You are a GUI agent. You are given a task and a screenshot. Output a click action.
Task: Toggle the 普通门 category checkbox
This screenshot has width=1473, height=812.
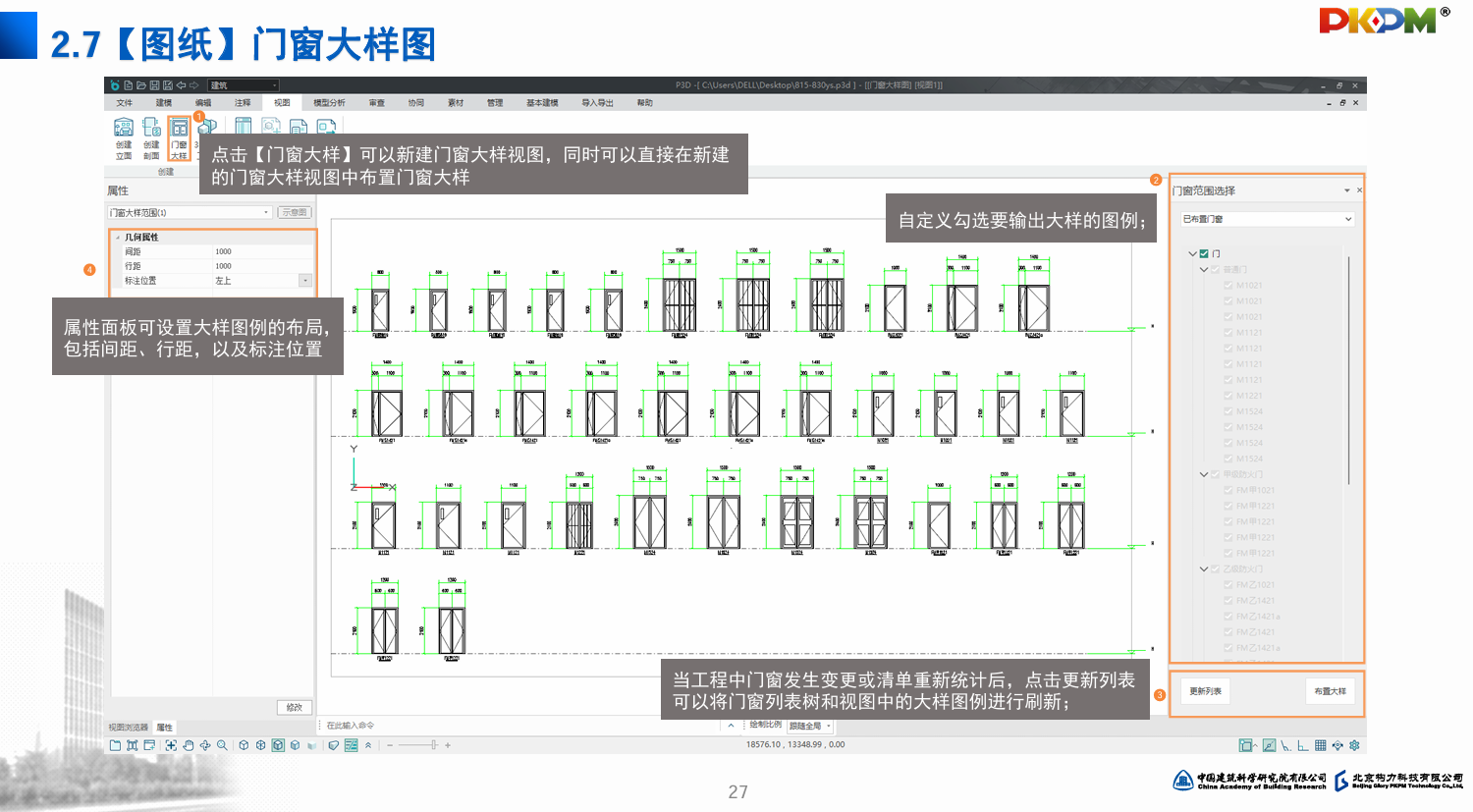click(x=1216, y=269)
